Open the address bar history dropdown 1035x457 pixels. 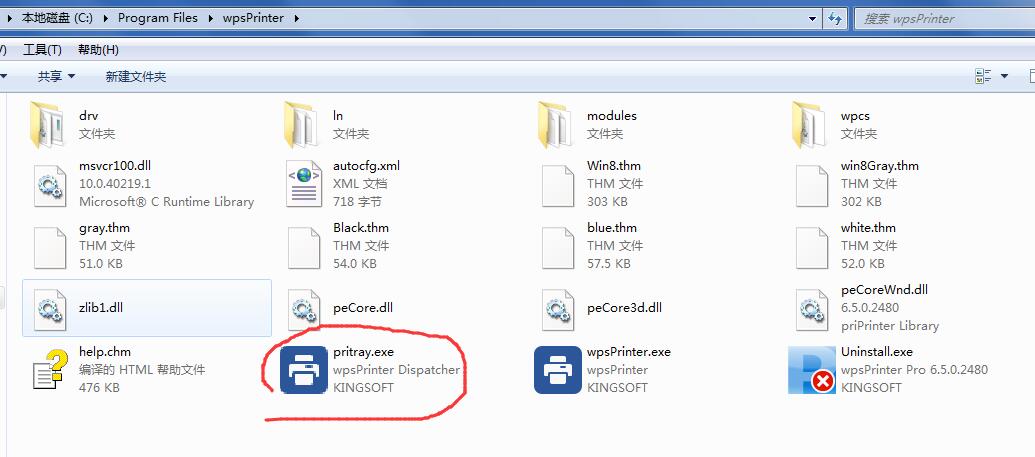pyautogui.click(x=810, y=18)
